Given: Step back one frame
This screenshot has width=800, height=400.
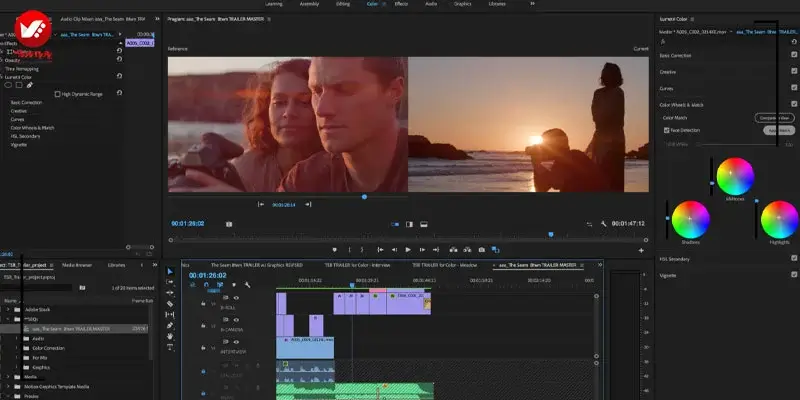Looking at the screenshot, I should [394, 249].
